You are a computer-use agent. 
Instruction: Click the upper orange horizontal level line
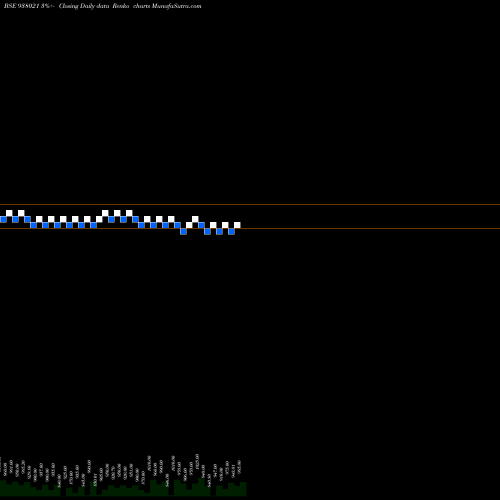click(x=250, y=204)
